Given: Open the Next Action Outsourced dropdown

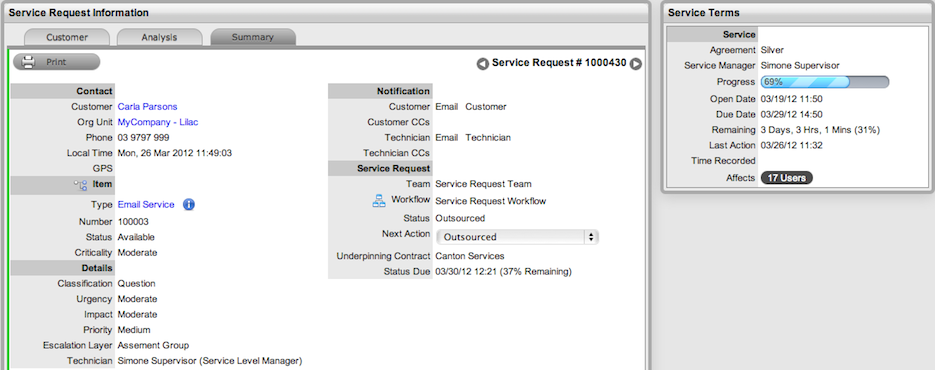Looking at the screenshot, I should coord(518,237).
